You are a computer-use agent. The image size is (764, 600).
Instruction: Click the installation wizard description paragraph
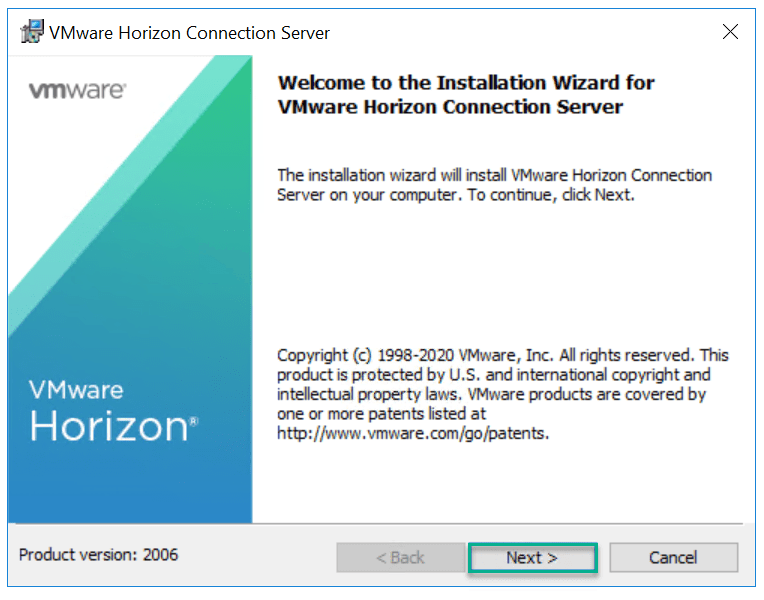[x=494, y=175]
